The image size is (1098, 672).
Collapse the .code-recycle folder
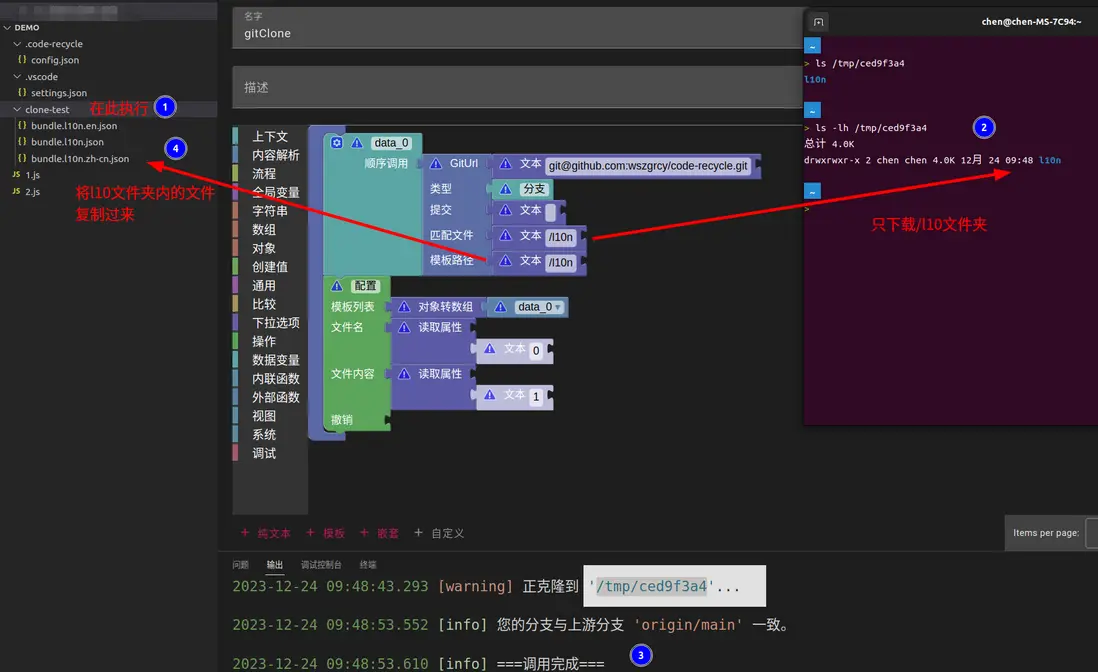18,43
